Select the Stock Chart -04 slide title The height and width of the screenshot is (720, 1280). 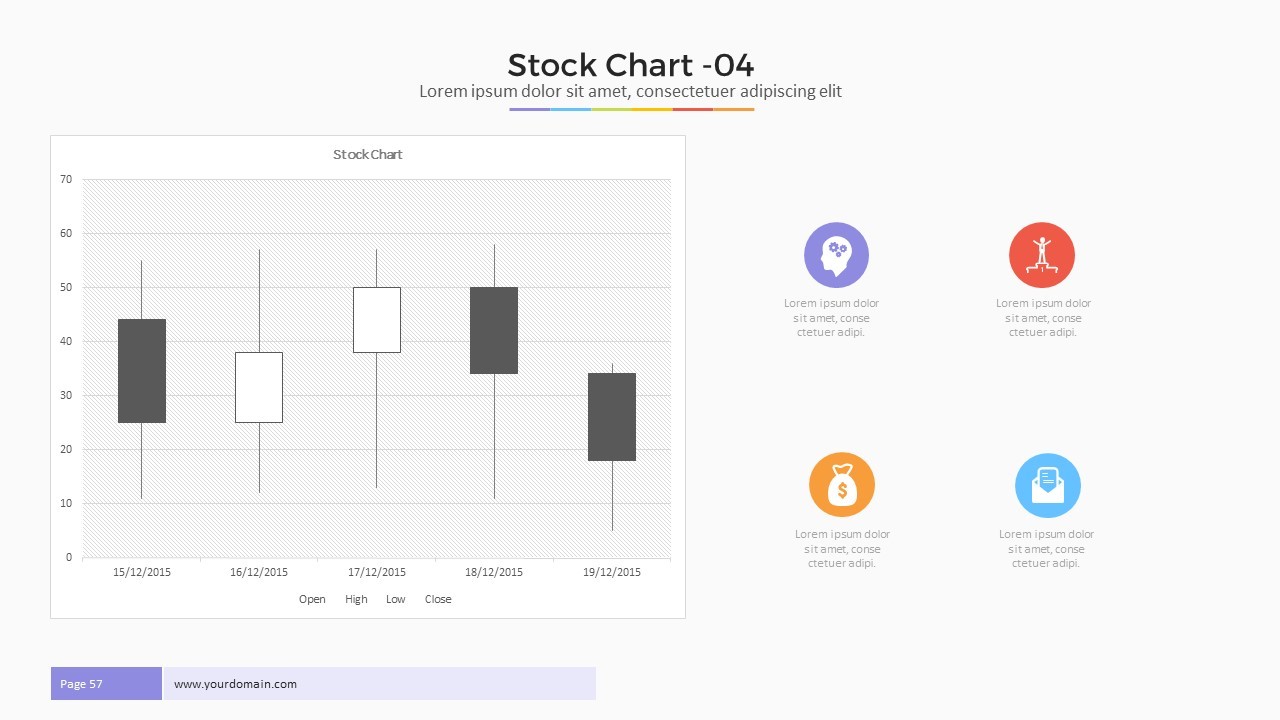click(x=630, y=65)
